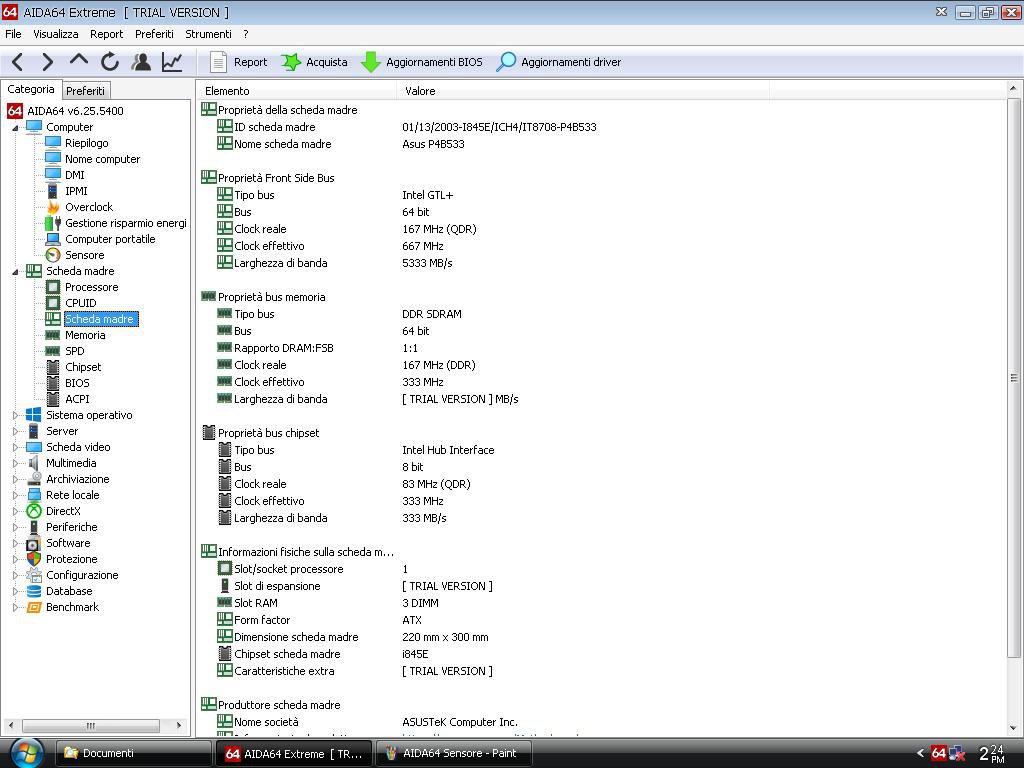Expand the Benchmark tree node
Image resolution: width=1024 pixels, height=768 pixels.
(15, 607)
